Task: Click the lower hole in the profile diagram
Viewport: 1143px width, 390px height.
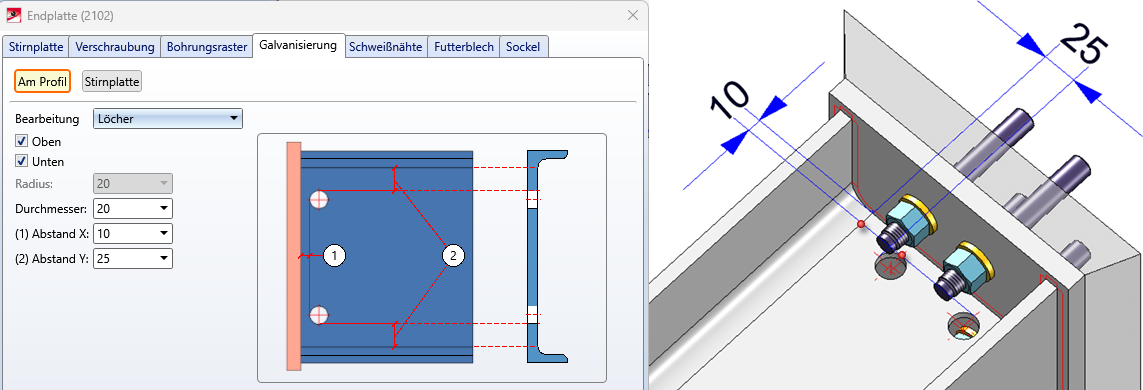Action: [319, 315]
